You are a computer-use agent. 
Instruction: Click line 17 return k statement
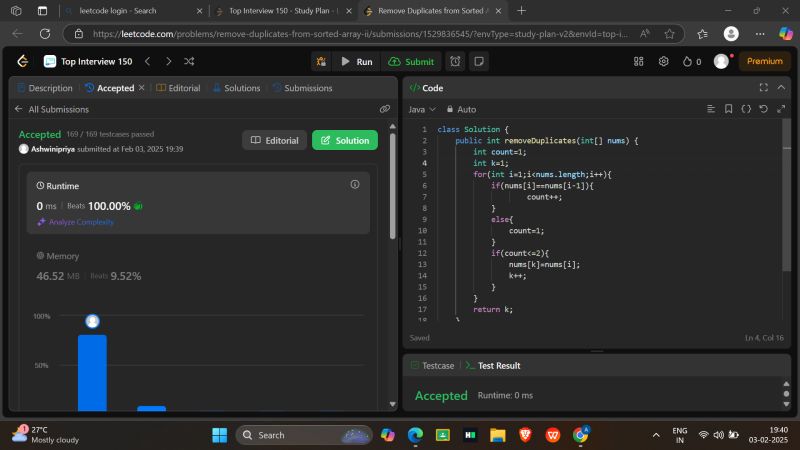click(x=492, y=309)
